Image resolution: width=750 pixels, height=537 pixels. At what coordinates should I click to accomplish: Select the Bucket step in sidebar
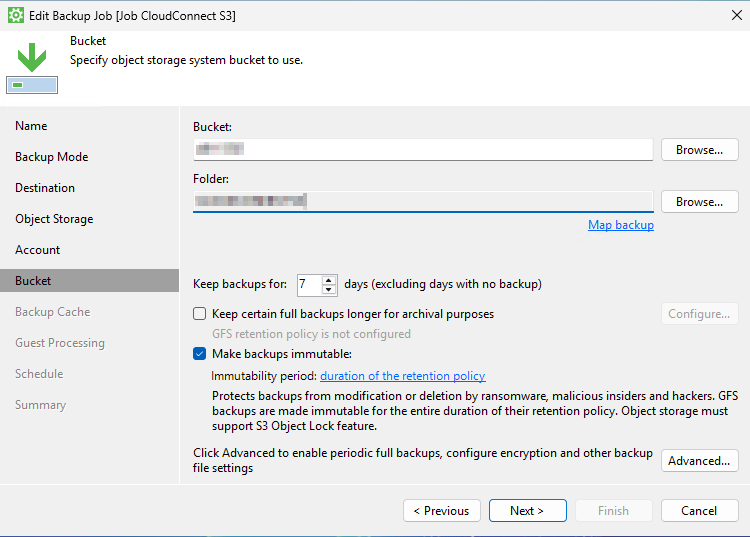(89, 281)
